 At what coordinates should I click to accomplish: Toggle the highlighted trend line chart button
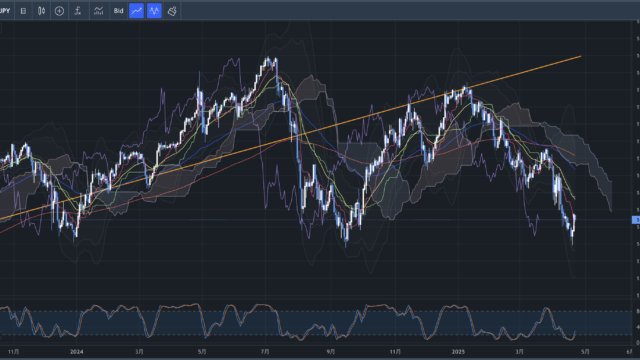point(136,11)
